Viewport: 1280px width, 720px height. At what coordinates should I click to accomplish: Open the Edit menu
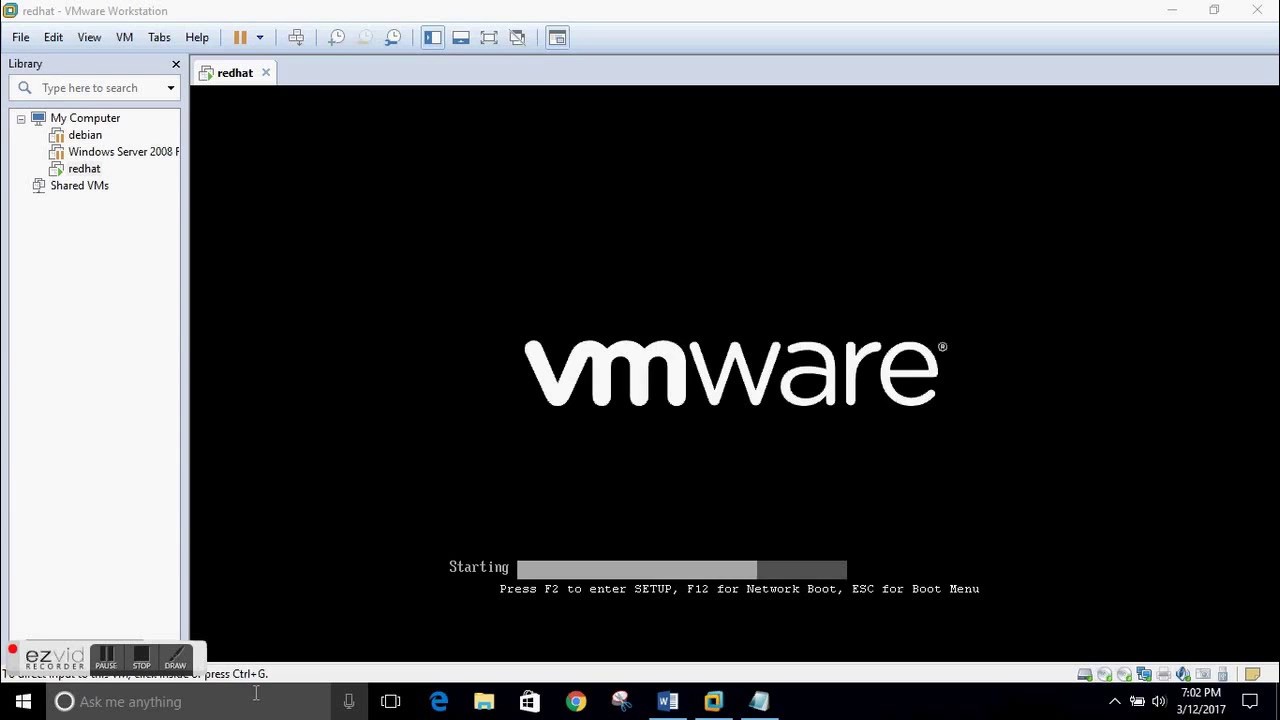(53, 37)
